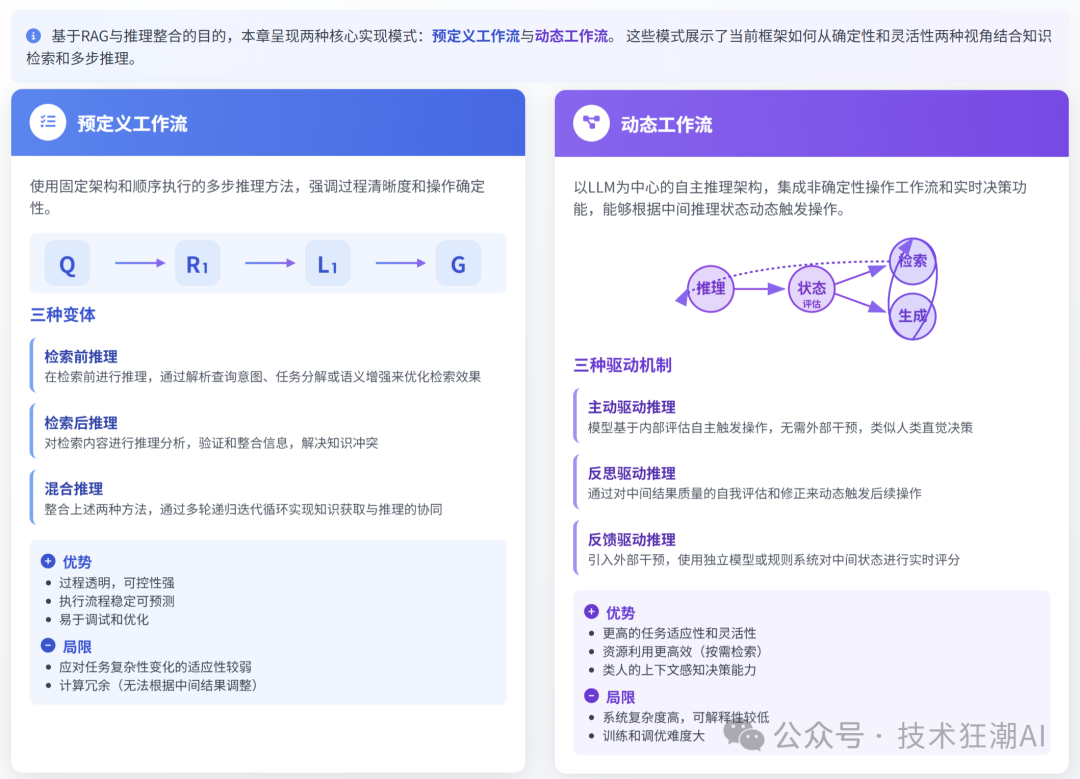Click the description under 主动驱动推理
Screen dimensions: 1080x779
point(780,428)
